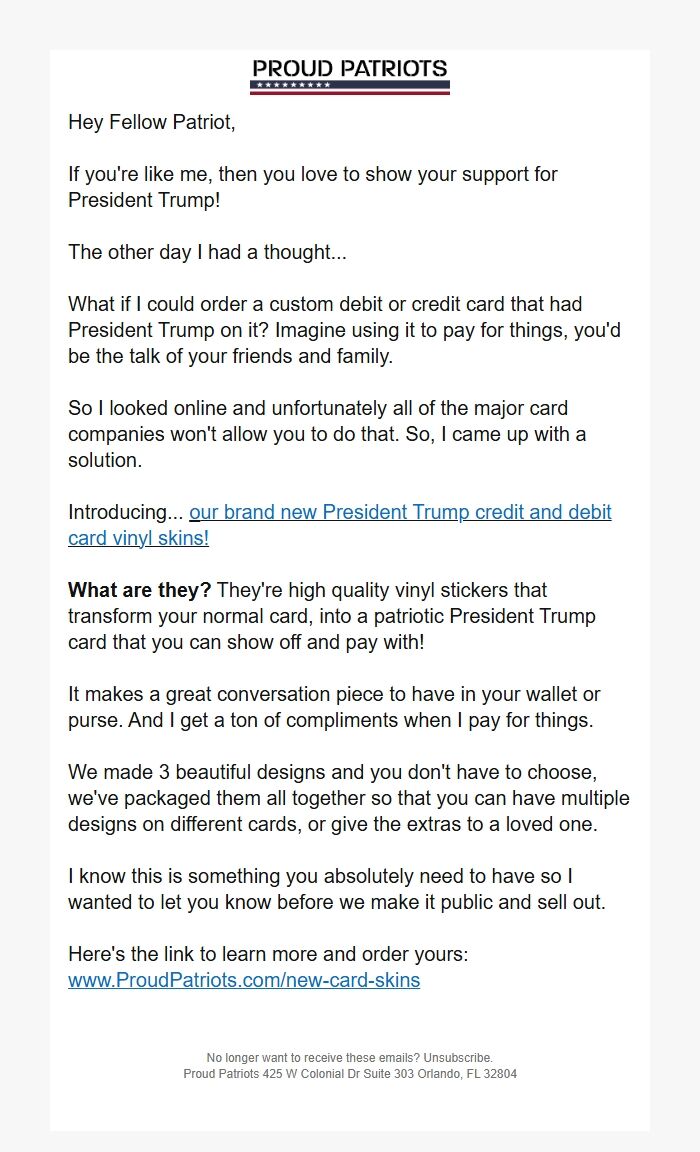Click the "We made 3 beautiful designs" paragraph
Viewport: 700px width, 1152px height.
348,798
